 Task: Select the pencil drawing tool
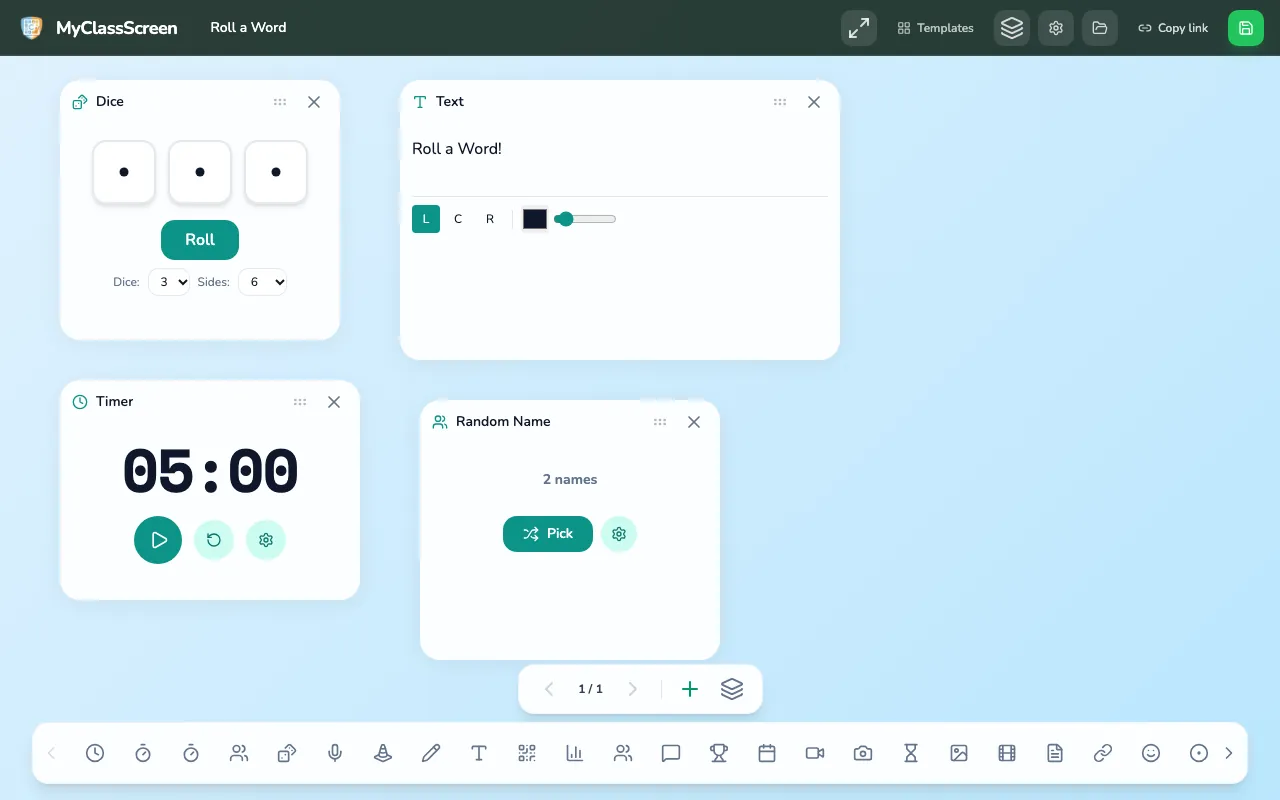[431, 753]
